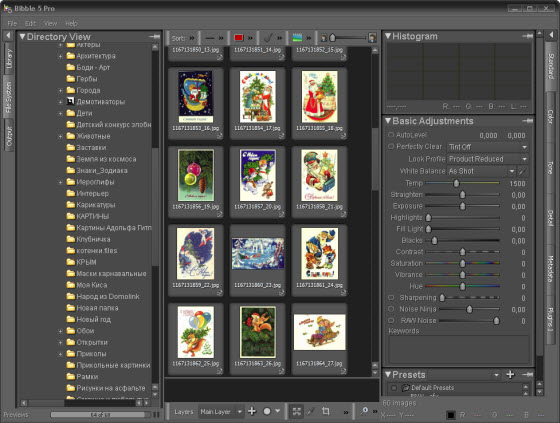The image size is (560, 423).
Task: Open the Look Profile dropdown
Action: pyautogui.click(x=488, y=159)
